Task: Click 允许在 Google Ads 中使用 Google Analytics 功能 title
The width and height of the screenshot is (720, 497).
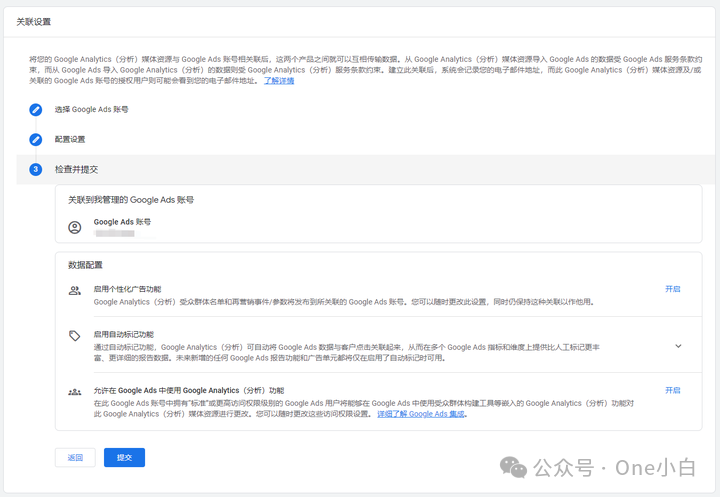Action: [x=189, y=390]
